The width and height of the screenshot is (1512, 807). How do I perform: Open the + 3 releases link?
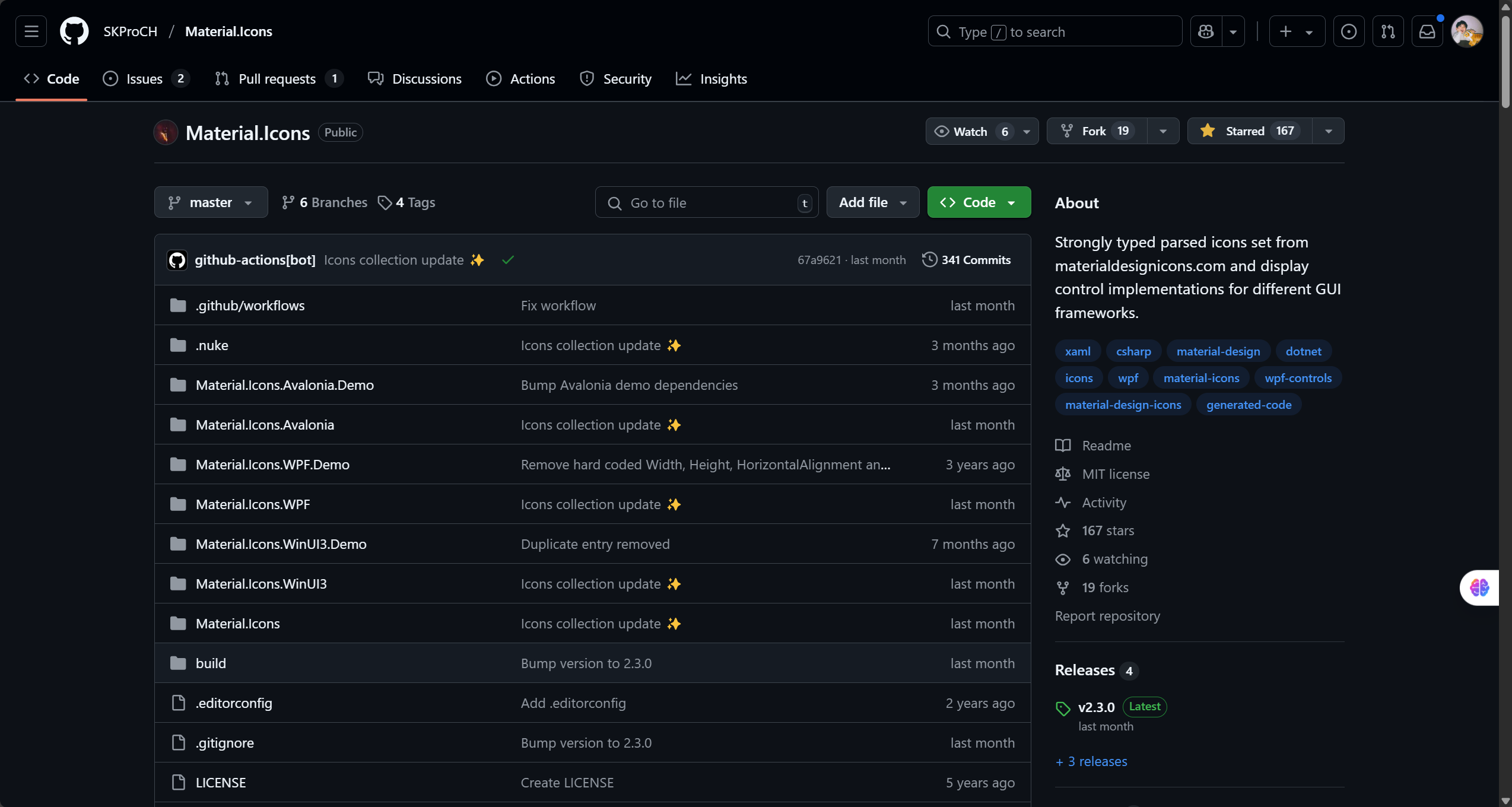(x=1091, y=761)
